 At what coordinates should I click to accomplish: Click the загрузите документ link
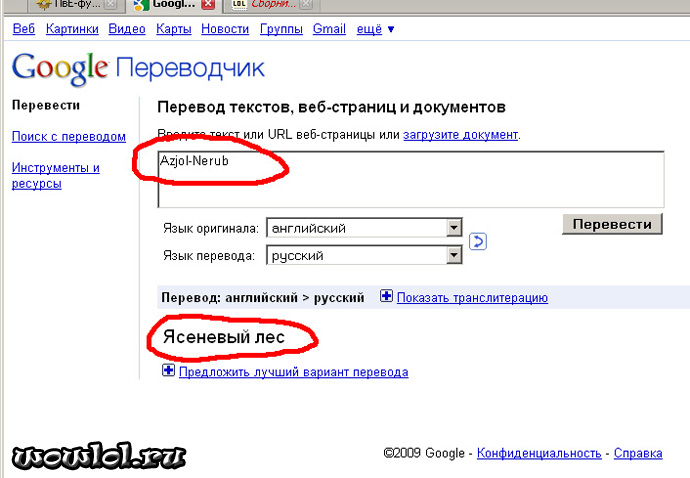point(461,135)
